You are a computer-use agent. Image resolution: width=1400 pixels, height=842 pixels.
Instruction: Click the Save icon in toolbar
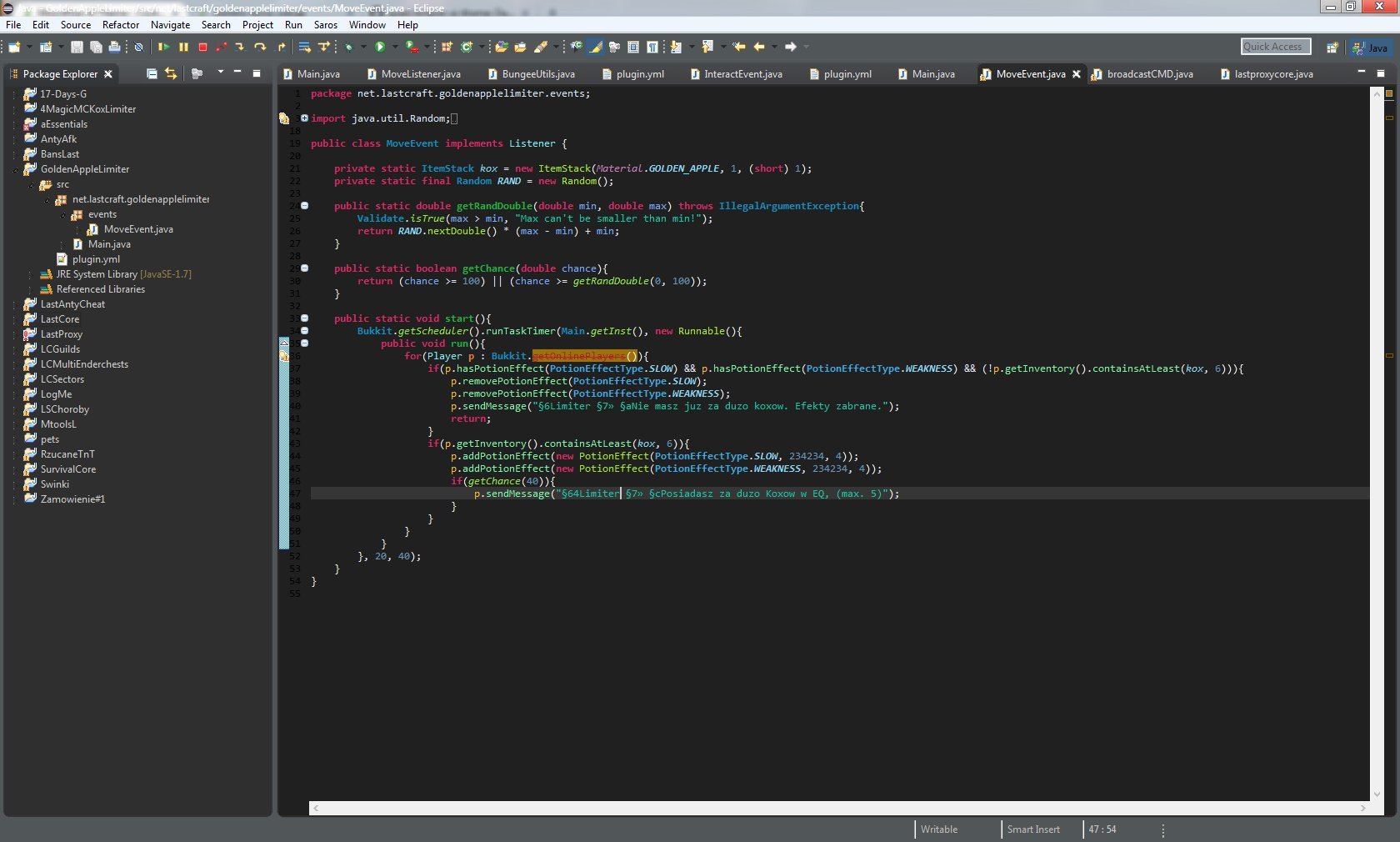(77, 48)
